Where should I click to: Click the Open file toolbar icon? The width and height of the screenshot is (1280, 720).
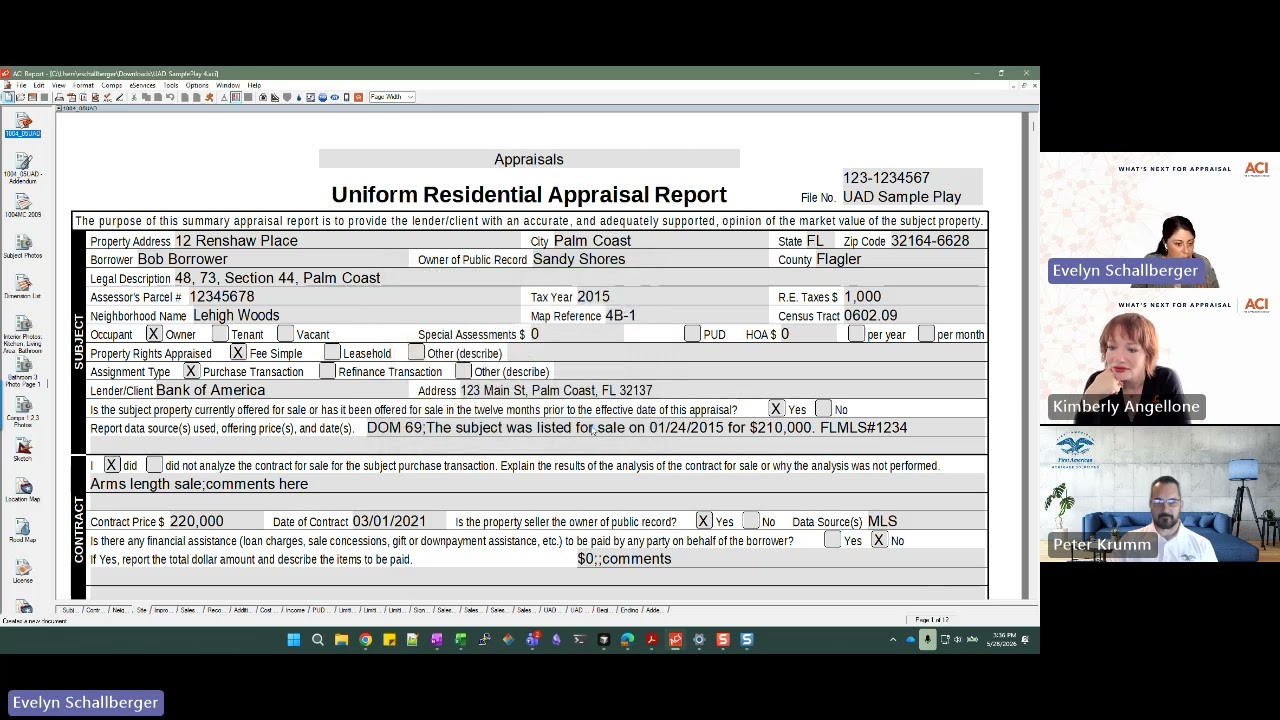pos(20,97)
